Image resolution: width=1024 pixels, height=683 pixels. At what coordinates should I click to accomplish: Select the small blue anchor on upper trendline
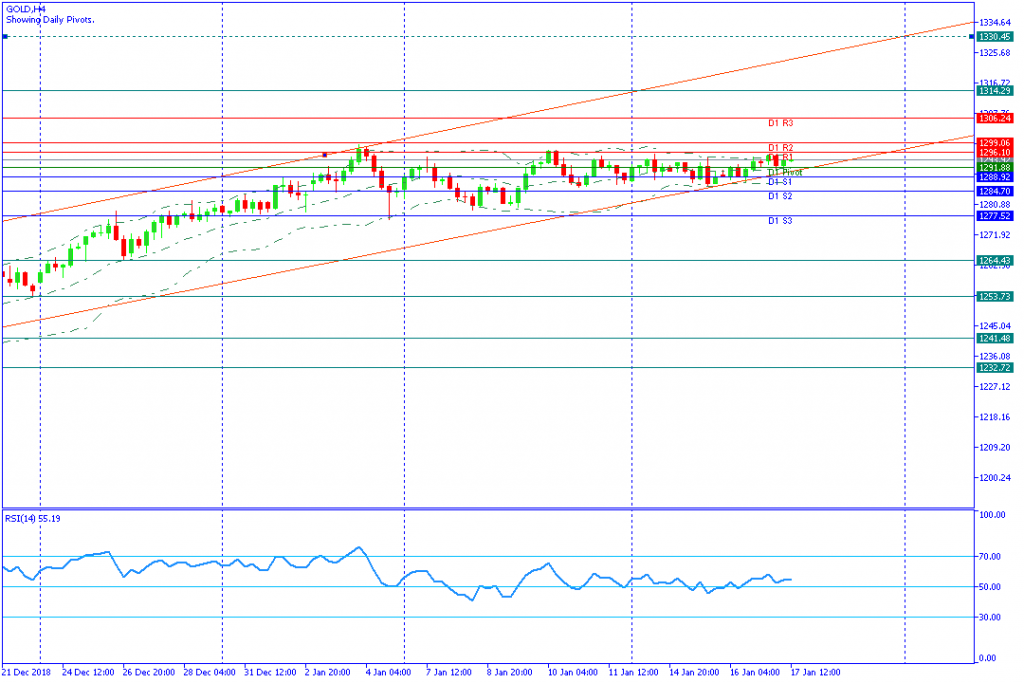tap(325, 155)
